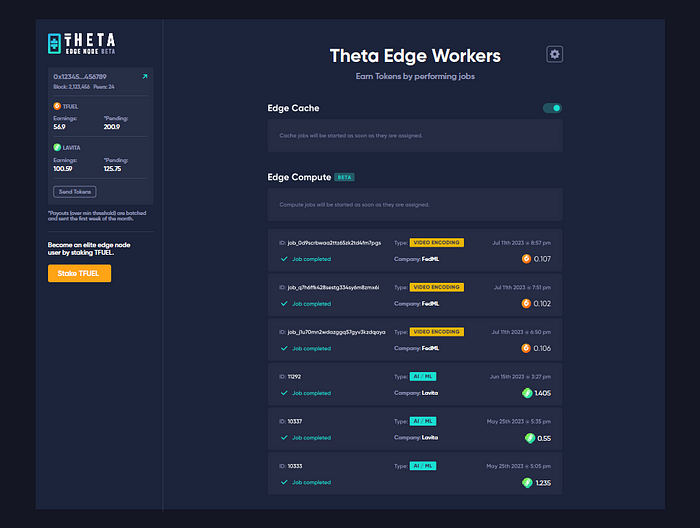Viewport: 700px width, 528px height.
Task: Click job ID 10337
Action: coord(295,421)
